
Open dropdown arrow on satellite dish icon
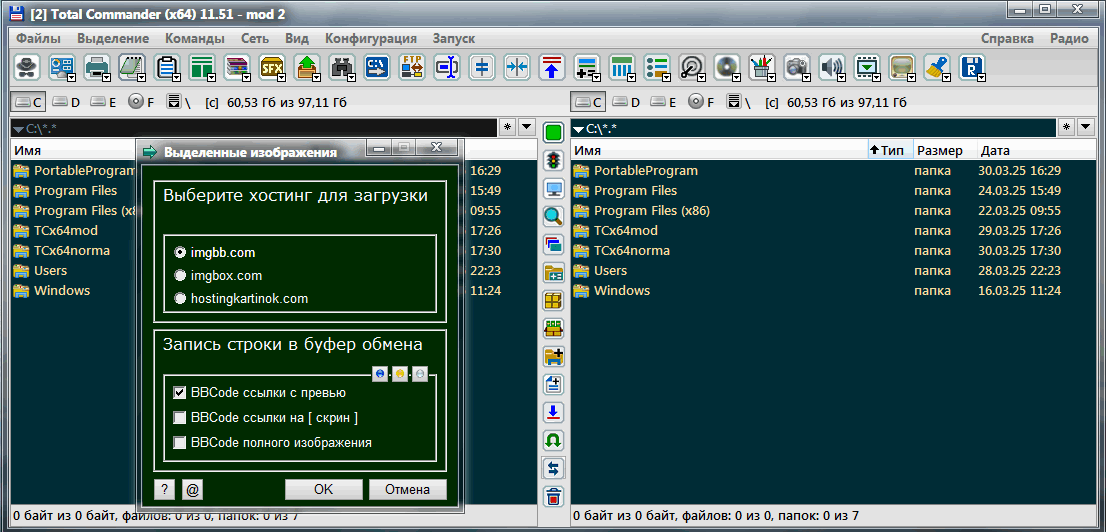point(702,76)
